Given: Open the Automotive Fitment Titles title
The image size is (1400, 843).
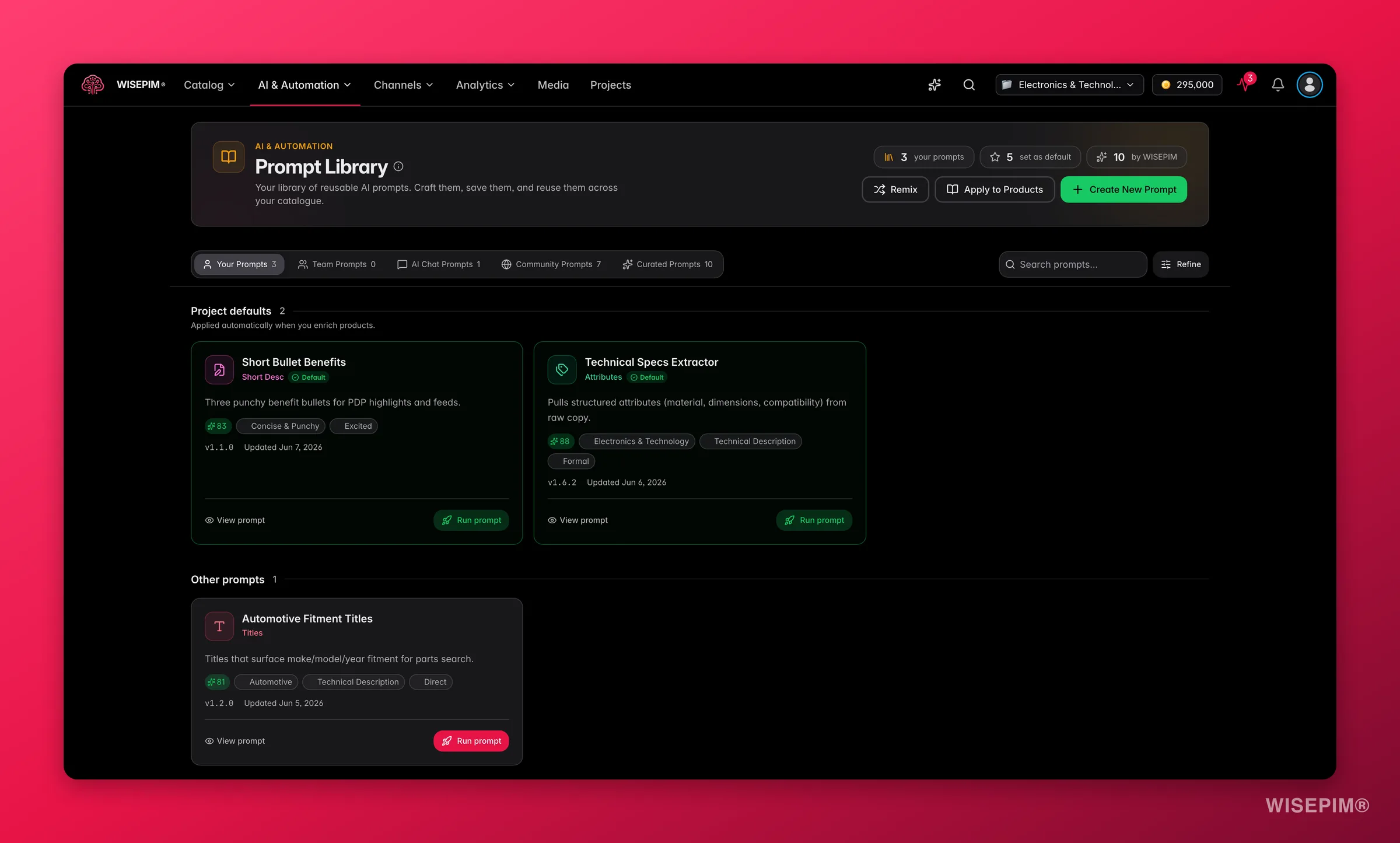Looking at the screenshot, I should coord(307,618).
